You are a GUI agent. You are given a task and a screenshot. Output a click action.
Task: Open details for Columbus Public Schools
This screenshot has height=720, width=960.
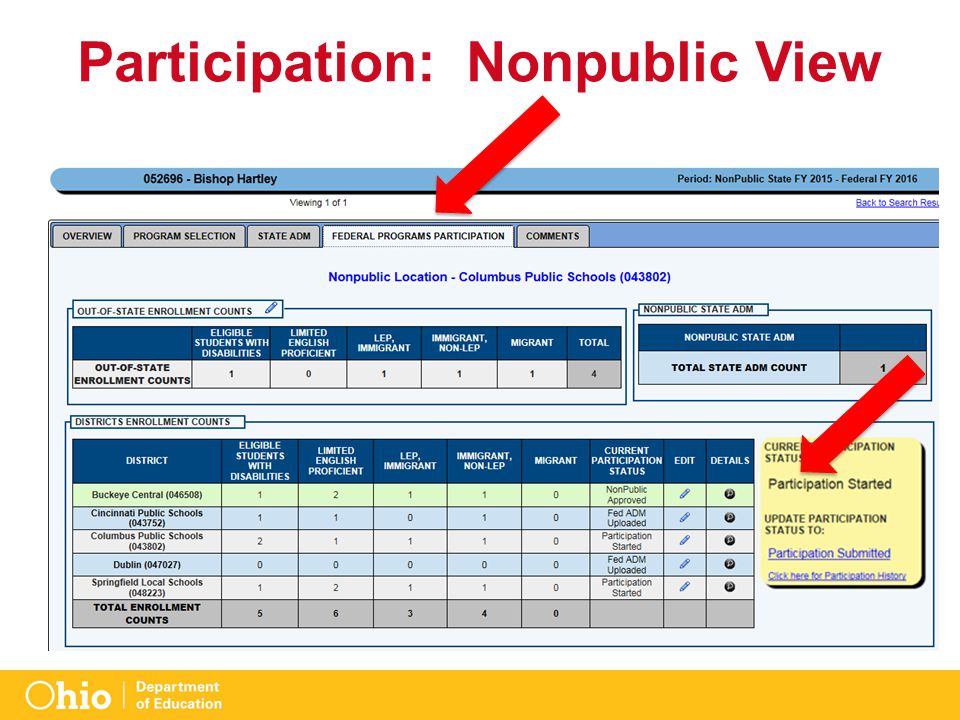729,541
